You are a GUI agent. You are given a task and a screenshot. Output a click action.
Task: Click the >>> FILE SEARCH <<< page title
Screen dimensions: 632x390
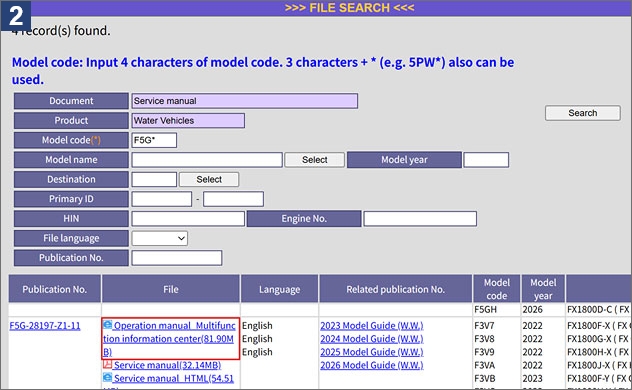[349, 8]
